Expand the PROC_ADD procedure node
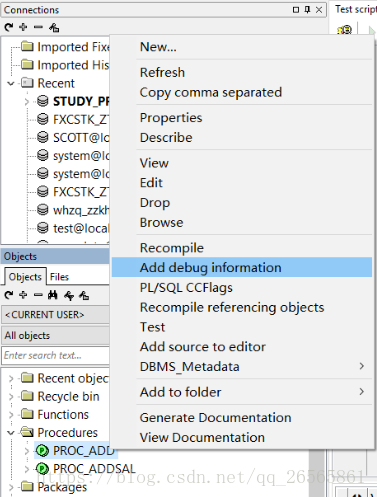Image resolution: width=377 pixels, height=497 pixels. click(x=27, y=451)
